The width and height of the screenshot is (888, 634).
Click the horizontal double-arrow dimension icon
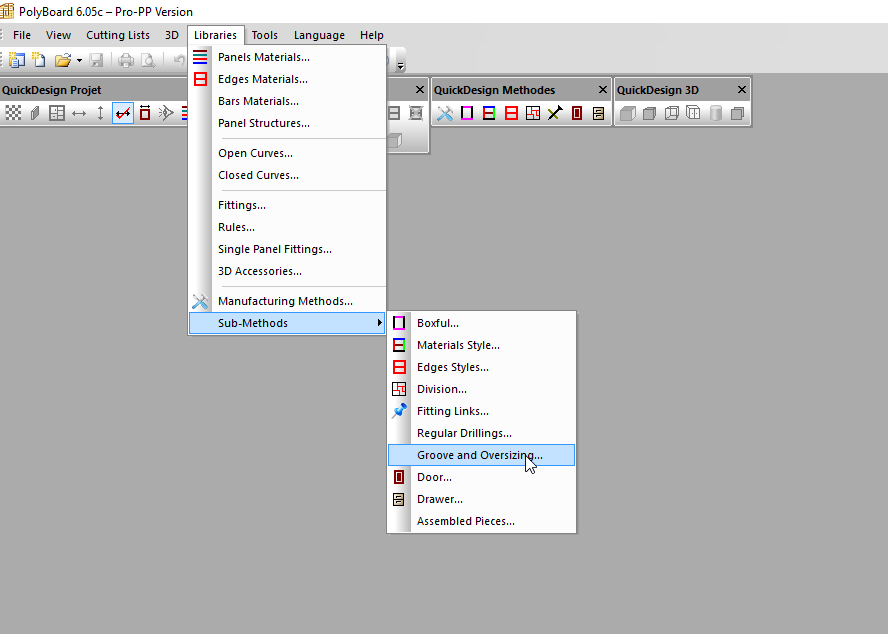(79, 113)
